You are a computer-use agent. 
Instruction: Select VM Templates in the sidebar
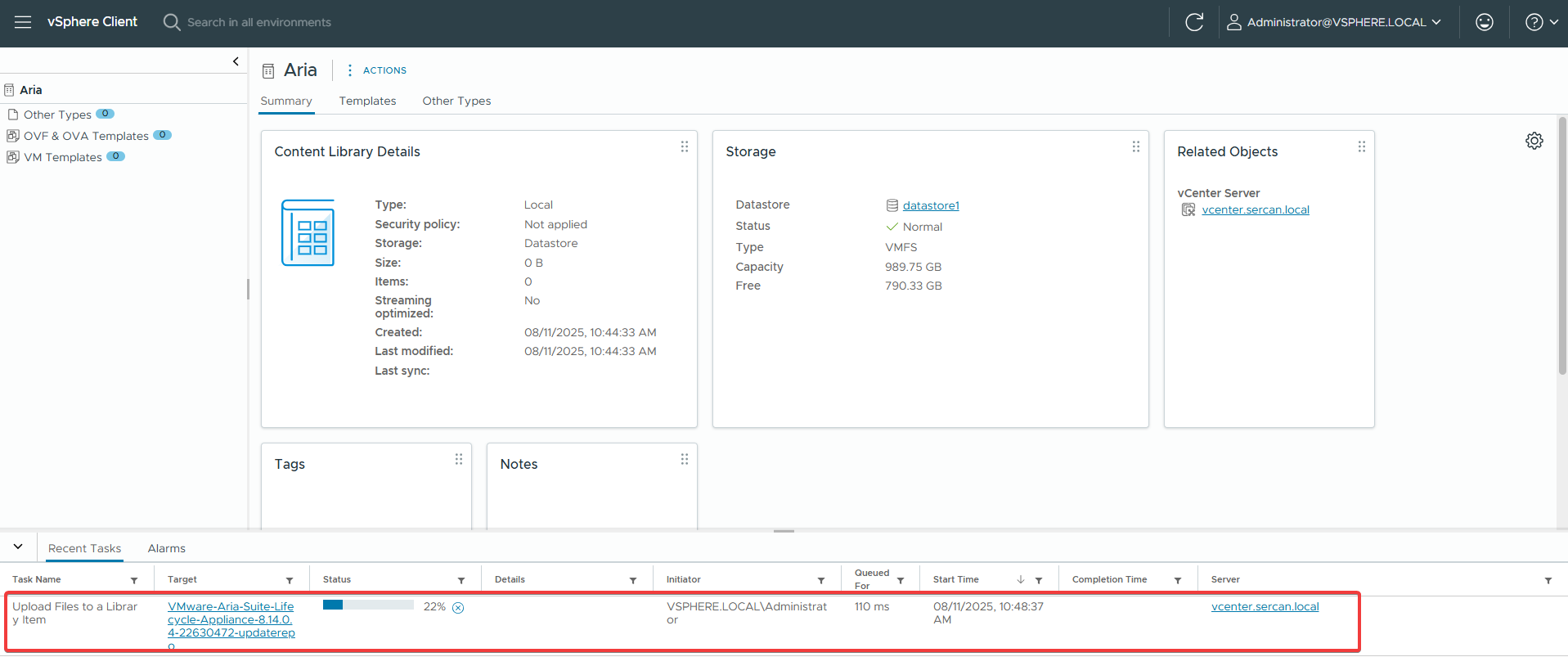tap(63, 157)
